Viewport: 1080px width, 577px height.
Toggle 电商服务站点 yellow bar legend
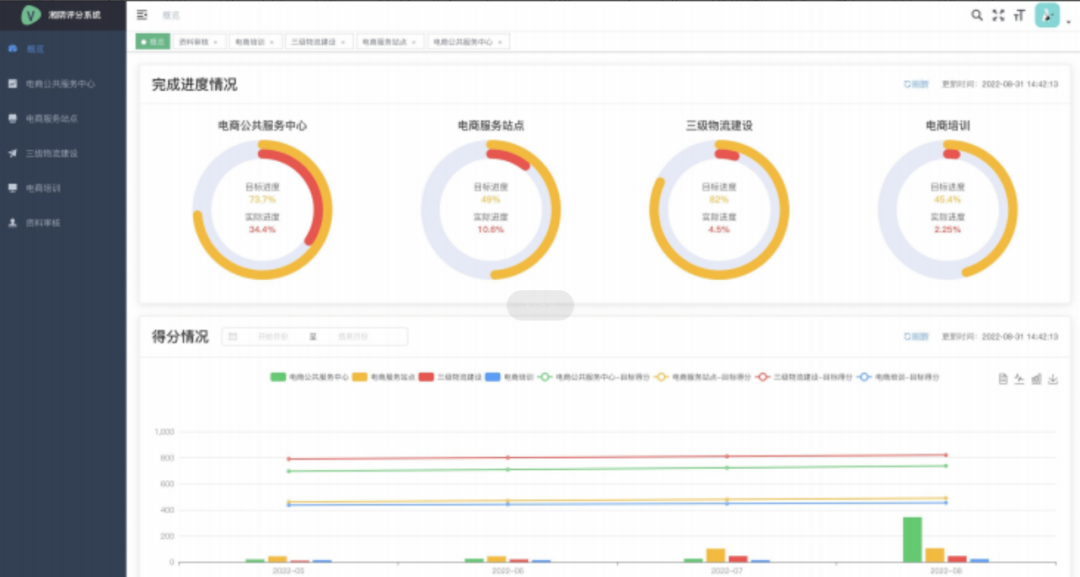point(390,377)
